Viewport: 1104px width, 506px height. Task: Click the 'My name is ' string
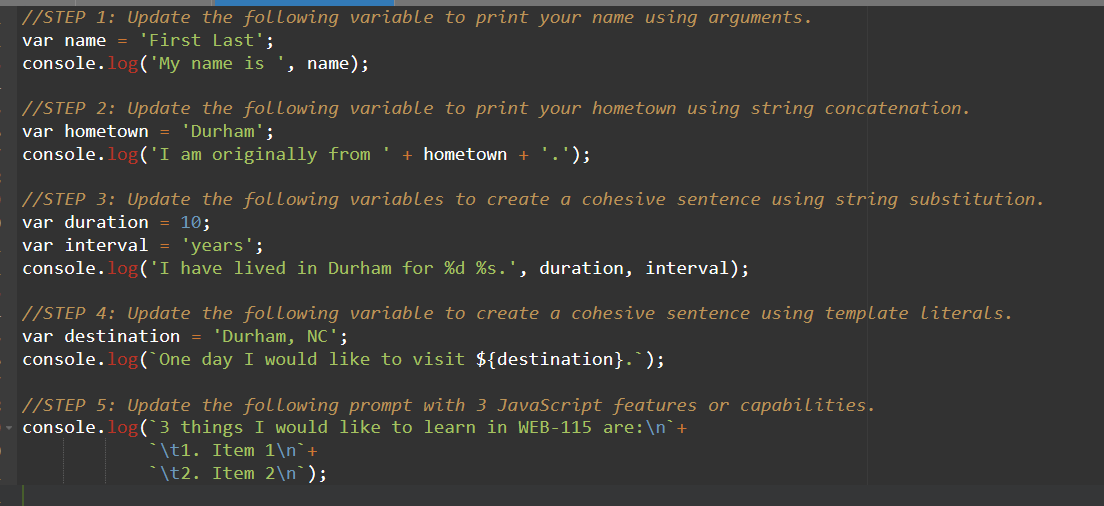tap(217, 64)
